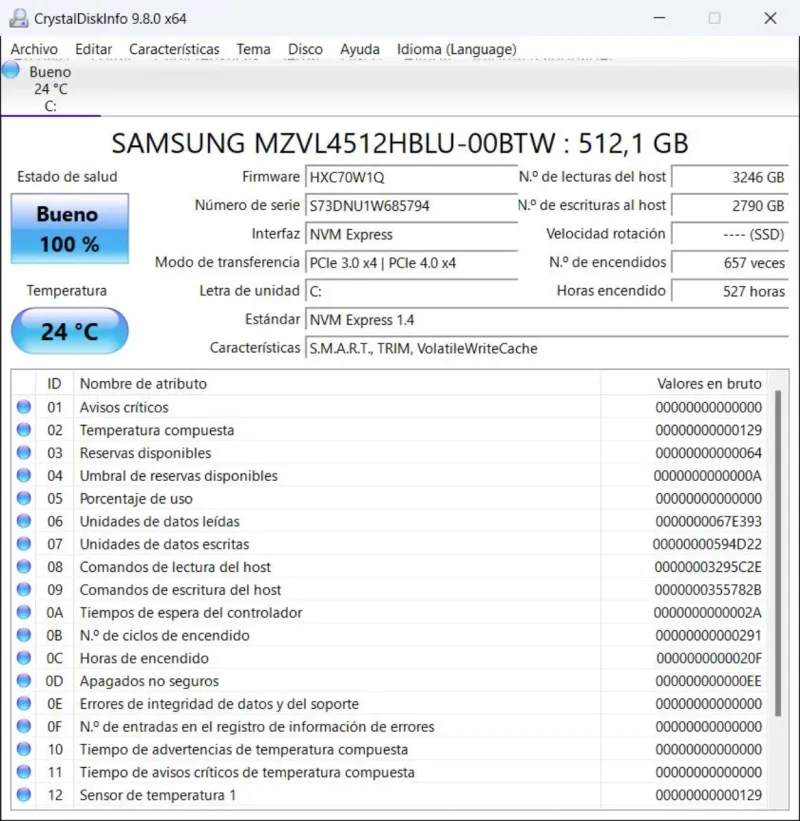Select the status dot for attribute 03 Reservas disponibles

(x=24, y=452)
